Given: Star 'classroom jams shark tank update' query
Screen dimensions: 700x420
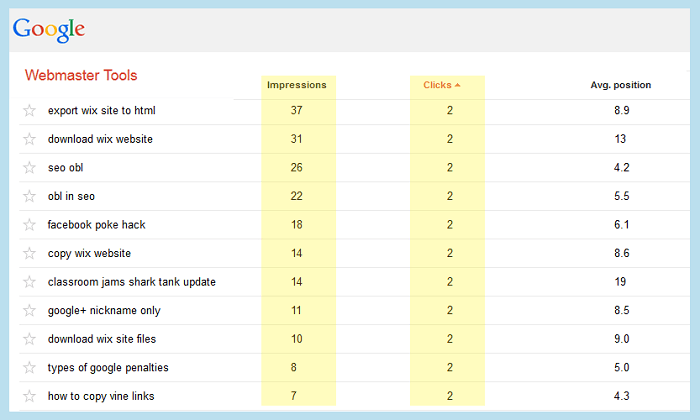Looking at the screenshot, I should [29, 282].
